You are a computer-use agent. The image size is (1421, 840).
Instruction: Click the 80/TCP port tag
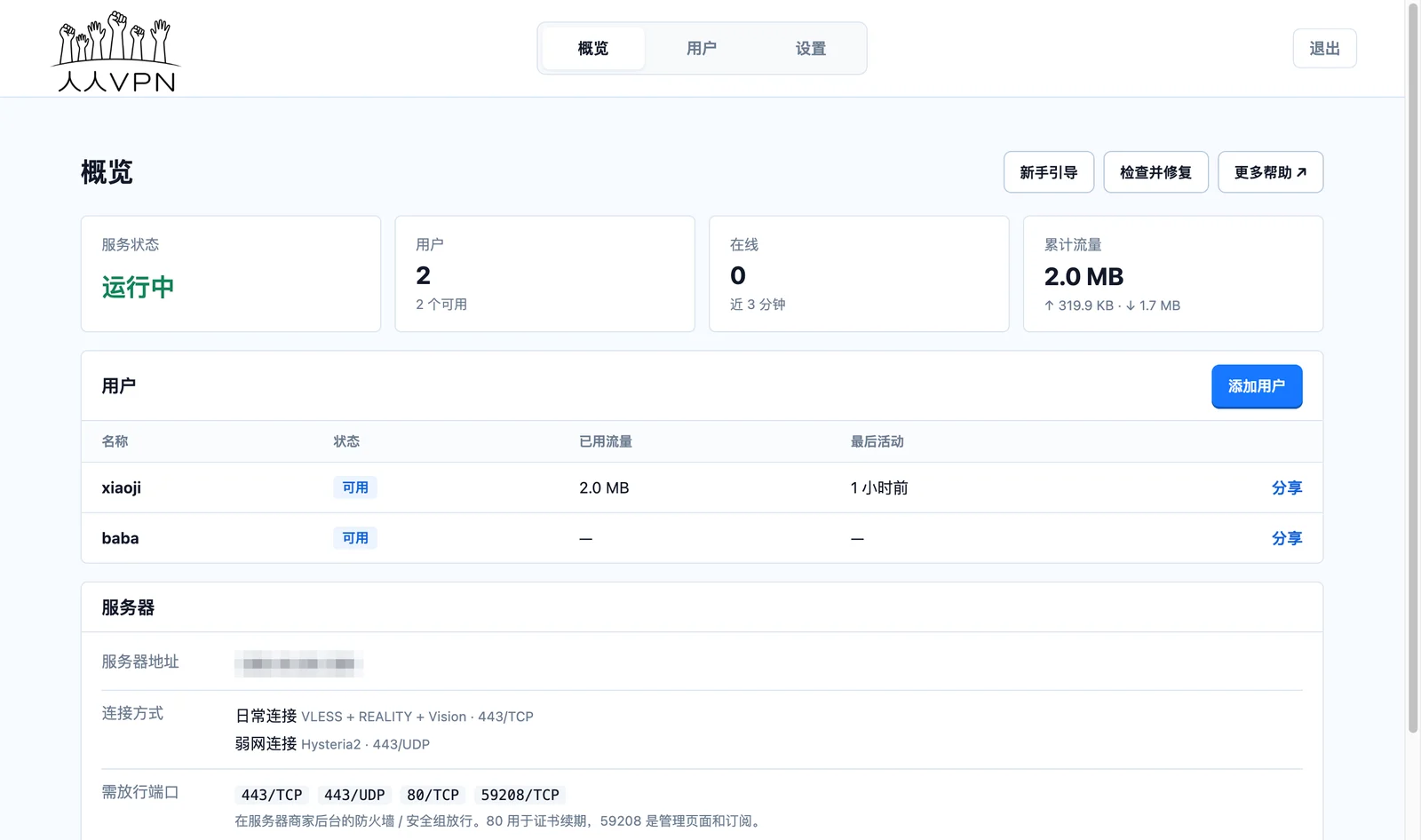[433, 795]
